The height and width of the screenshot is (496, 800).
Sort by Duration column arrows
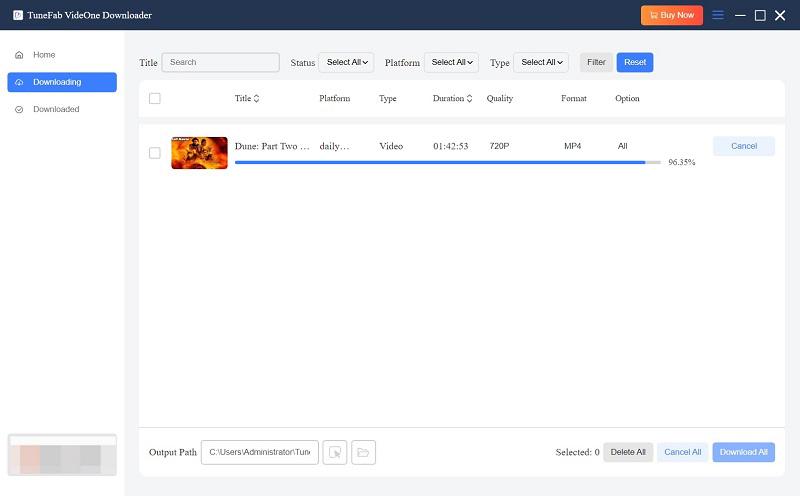pos(469,98)
